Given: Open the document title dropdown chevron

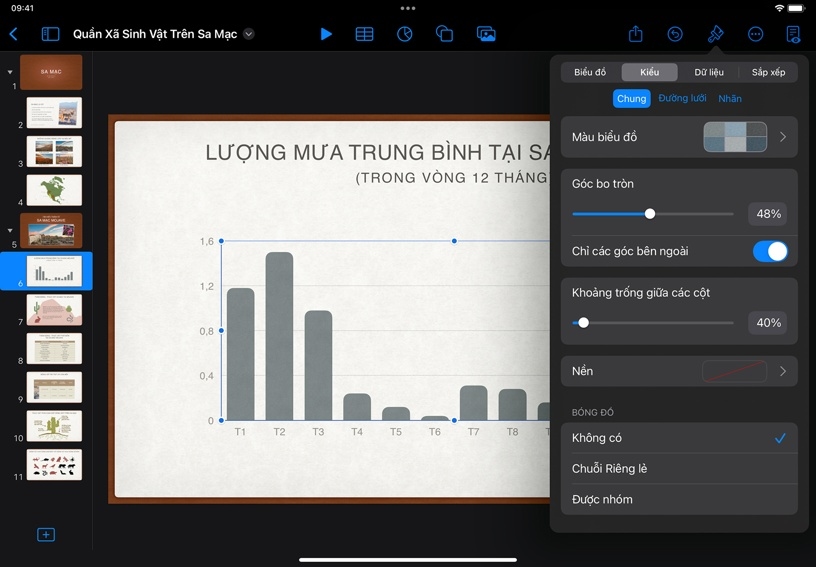Looking at the screenshot, I should click(249, 34).
